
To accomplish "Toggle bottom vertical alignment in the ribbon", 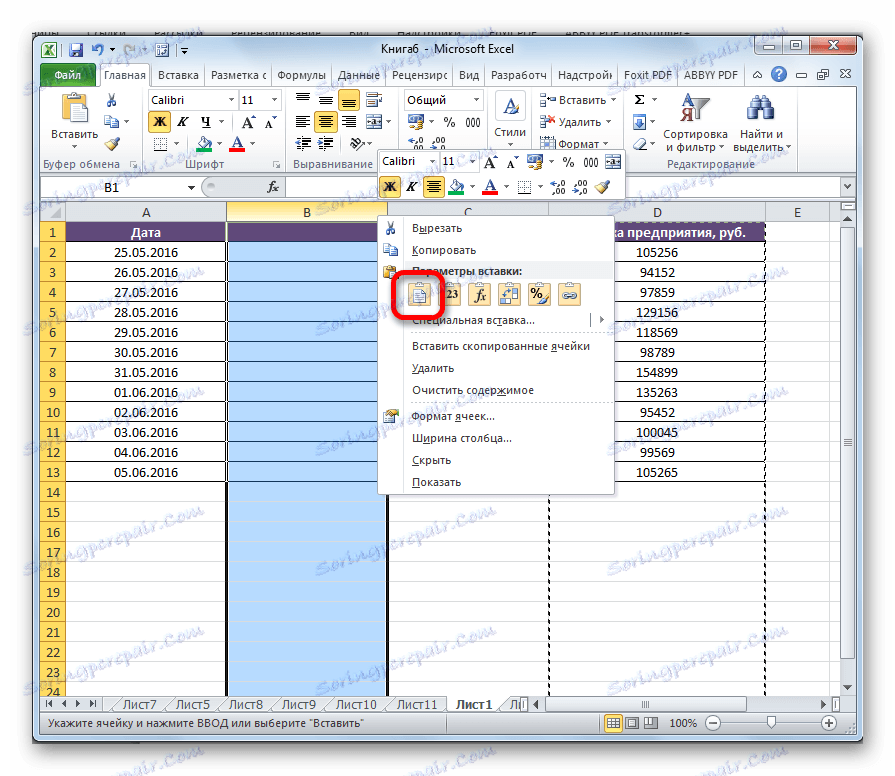I will [x=349, y=101].
